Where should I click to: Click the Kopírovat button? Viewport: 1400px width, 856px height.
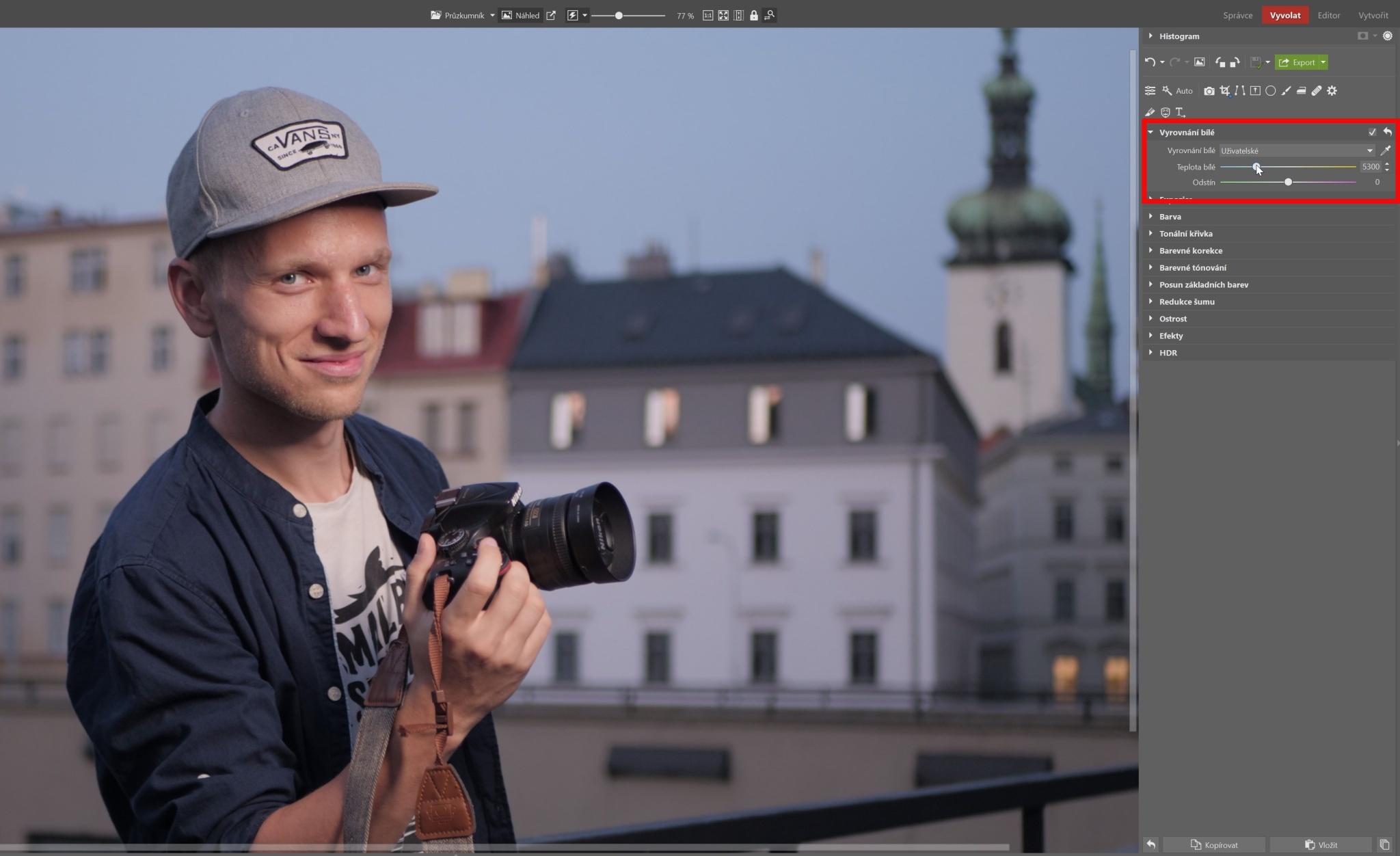click(x=1214, y=845)
